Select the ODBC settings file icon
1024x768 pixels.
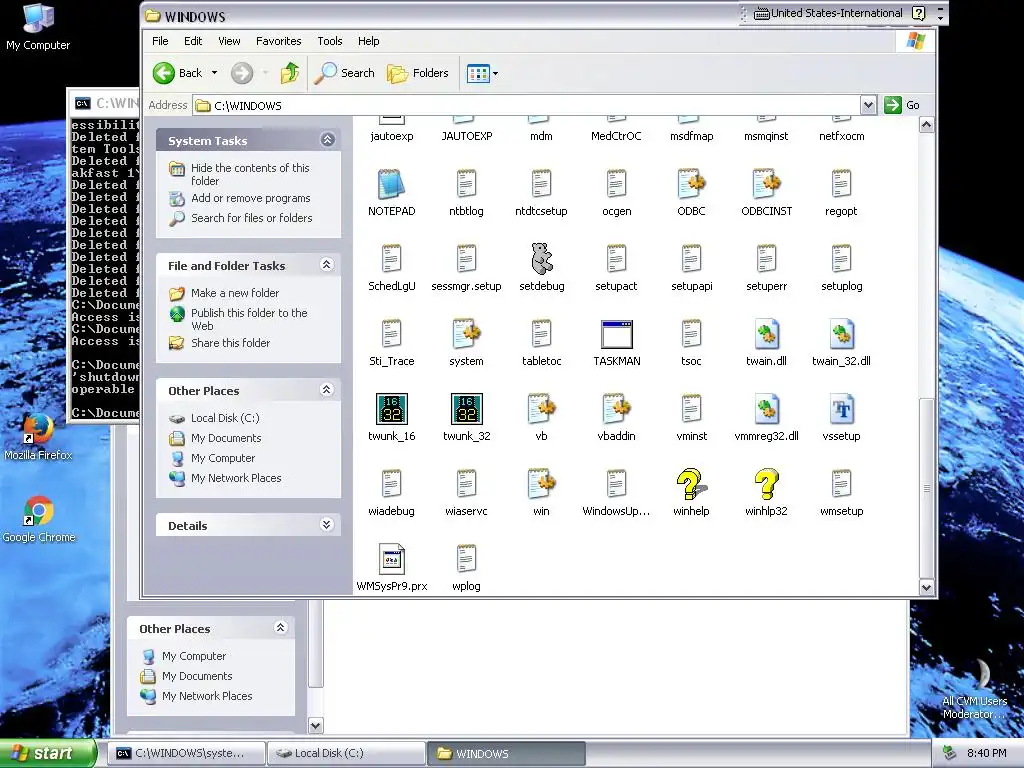tap(691, 184)
